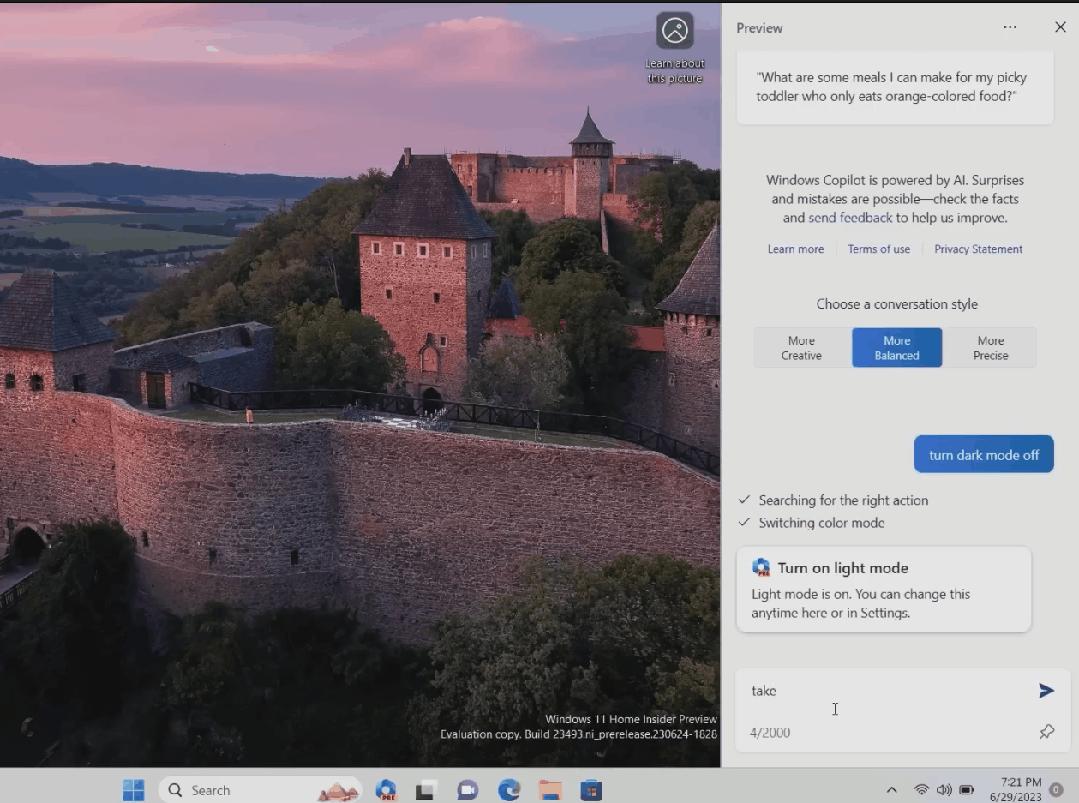The height and width of the screenshot is (803, 1079).
Task: Open the Copilot options menu with the ellipsis
Action: [x=1010, y=27]
